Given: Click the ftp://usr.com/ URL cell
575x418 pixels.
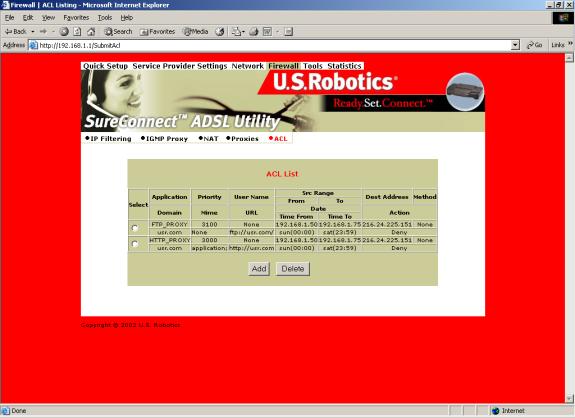Looking at the screenshot, I should (252, 232).
